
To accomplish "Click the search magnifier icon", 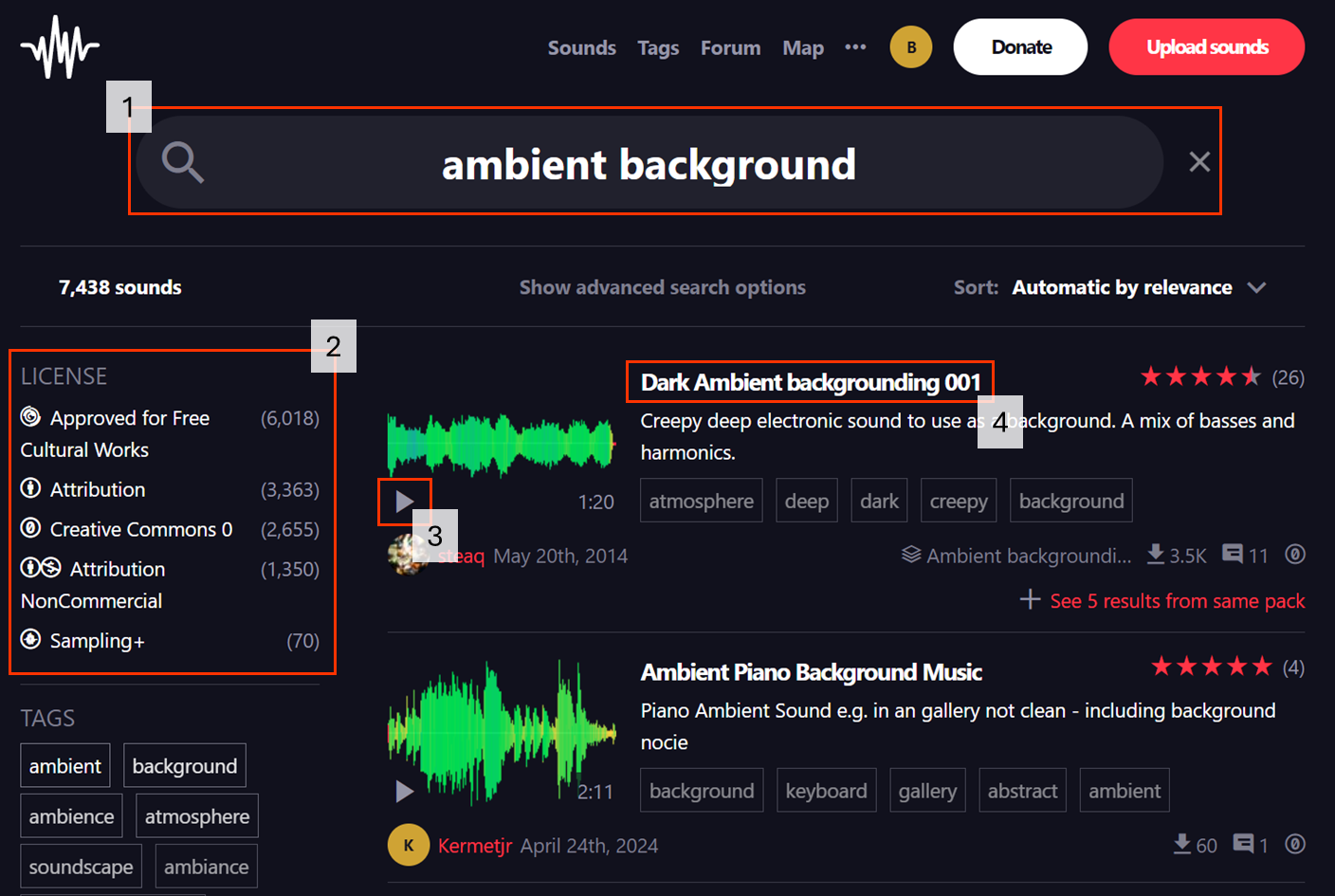I will [182, 162].
